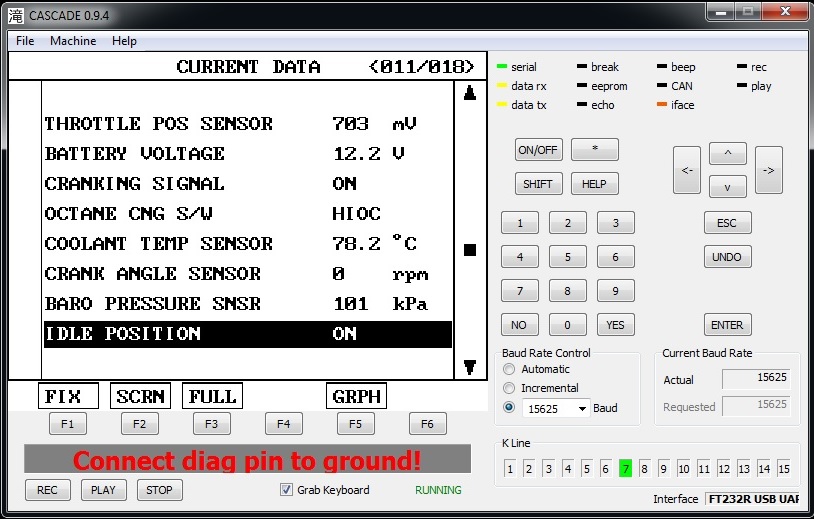The image size is (814, 520).
Task: Click keypad digit 1
Action: pos(520,223)
